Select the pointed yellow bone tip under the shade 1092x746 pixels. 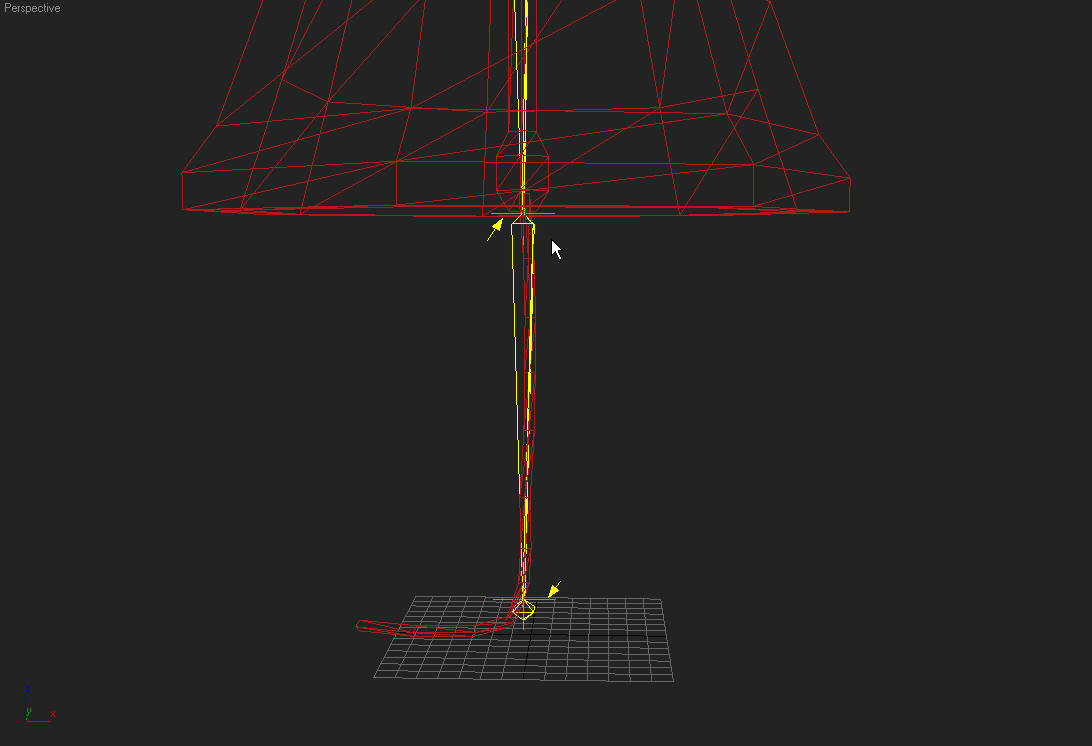pyautogui.click(x=522, y=218)
